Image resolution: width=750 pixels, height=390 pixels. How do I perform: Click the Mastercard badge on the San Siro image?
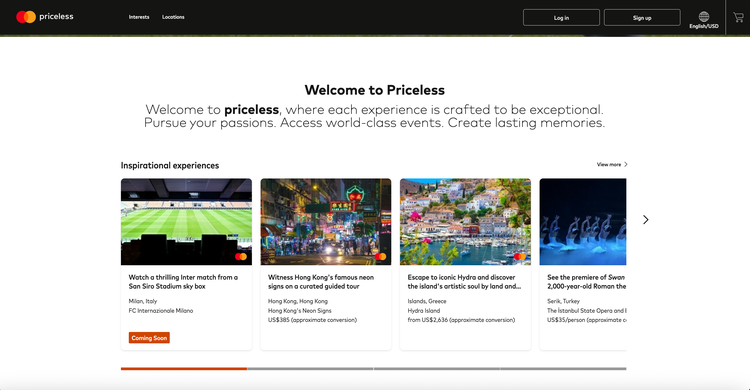point(241,256)
